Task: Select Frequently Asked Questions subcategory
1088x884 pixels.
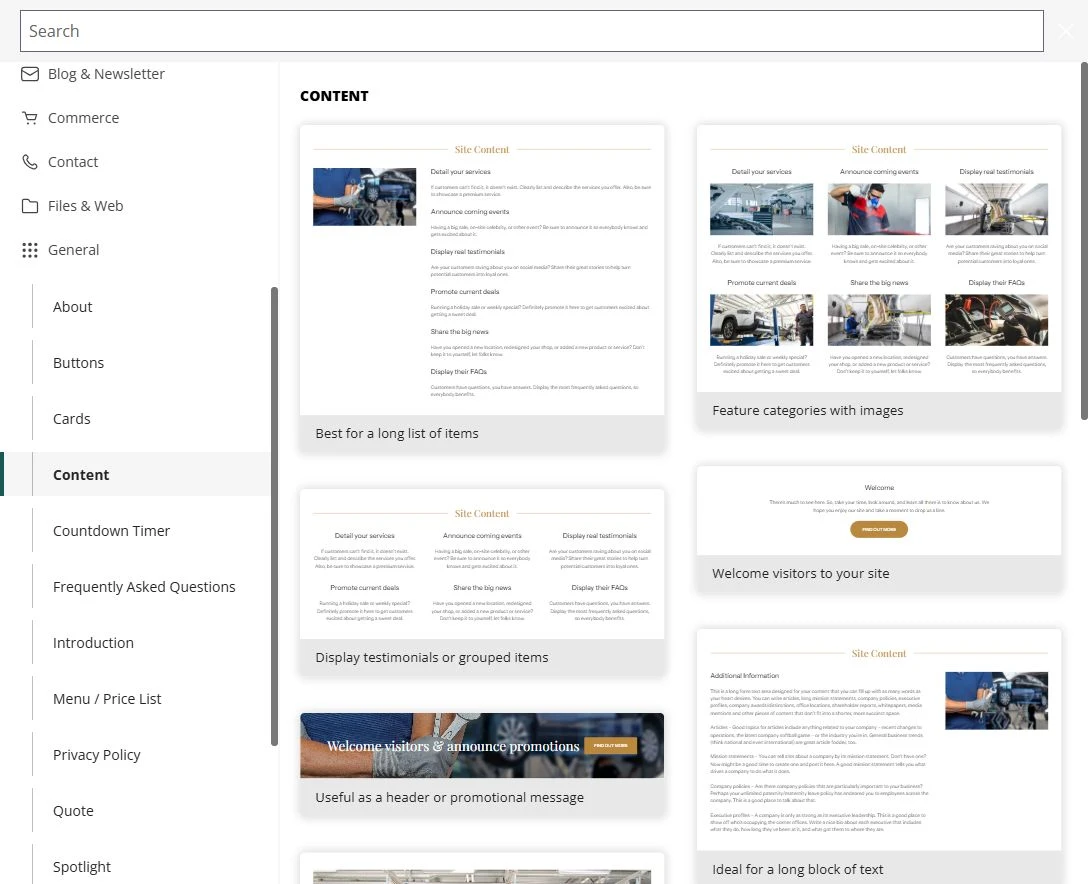Action: [x=144, y=587]
